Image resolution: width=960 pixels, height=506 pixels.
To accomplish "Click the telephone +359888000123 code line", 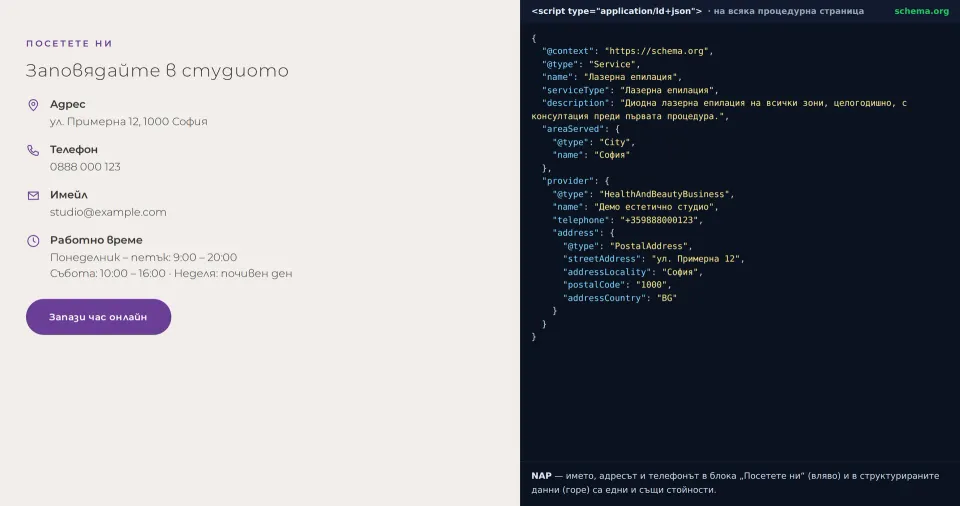I will click(x=628, y=220).
